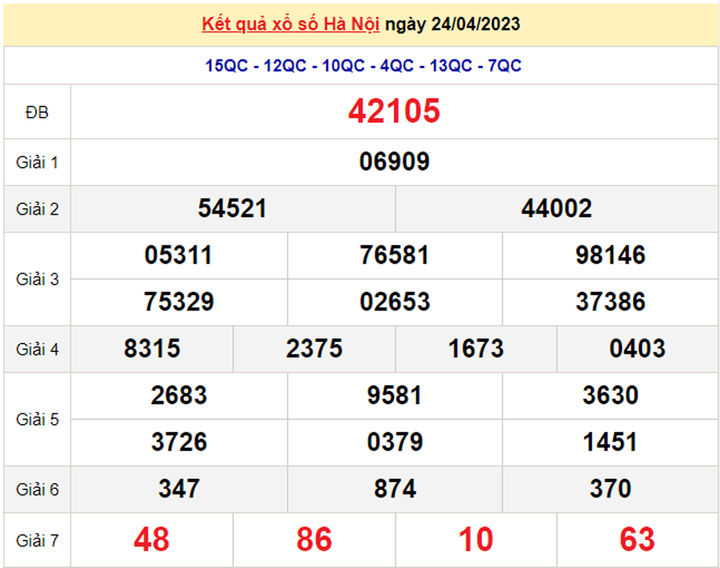Select Giải 7 red number 10
The image size is (720, 568).
click(476, 540)
